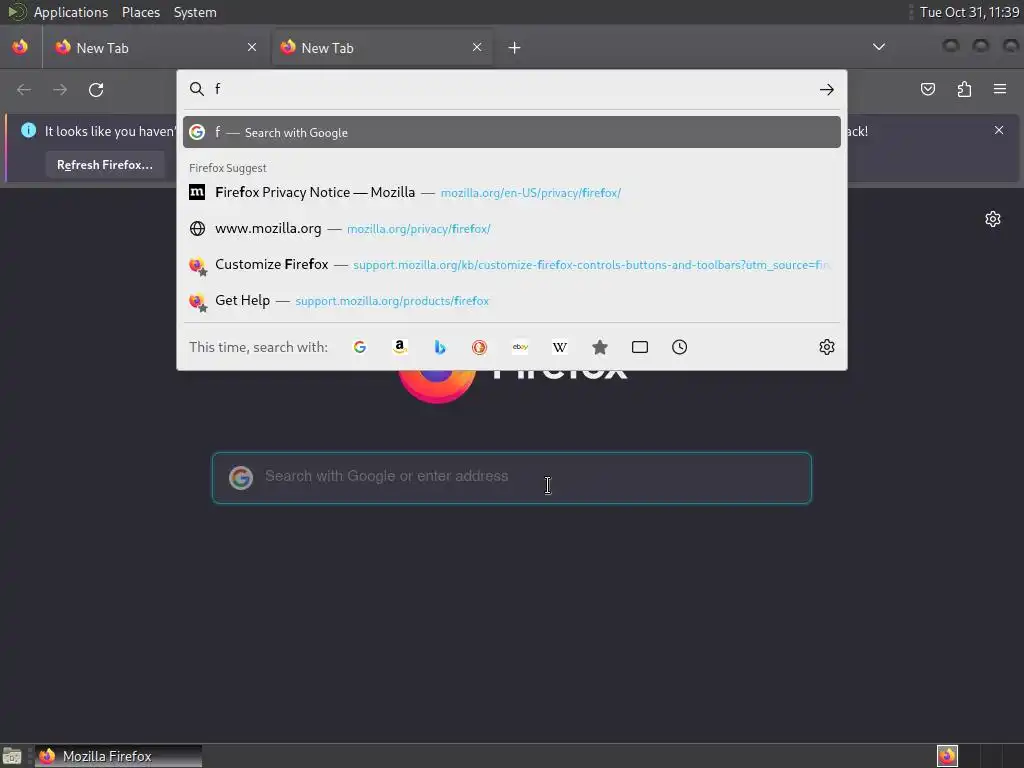Close the second New Tab
The height and width of the screenshot is (768, 1024).
[x=477, y=47]
